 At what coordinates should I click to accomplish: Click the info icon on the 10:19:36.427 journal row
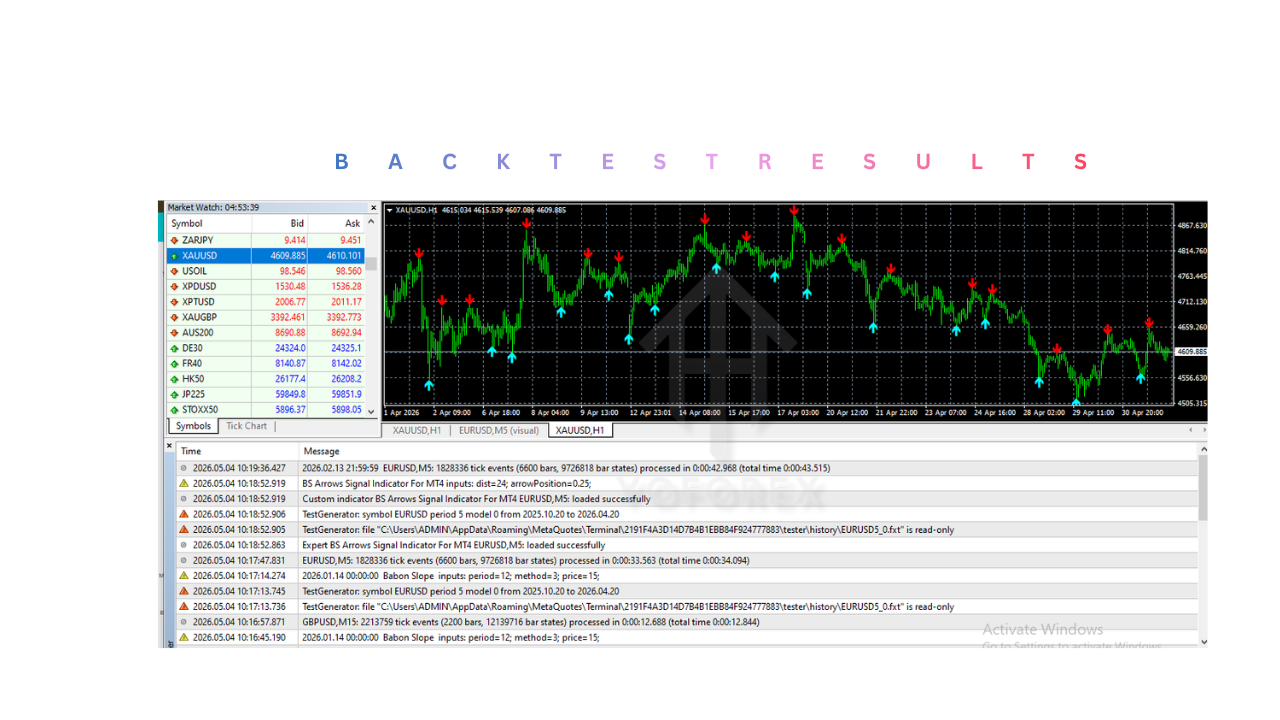183,468
